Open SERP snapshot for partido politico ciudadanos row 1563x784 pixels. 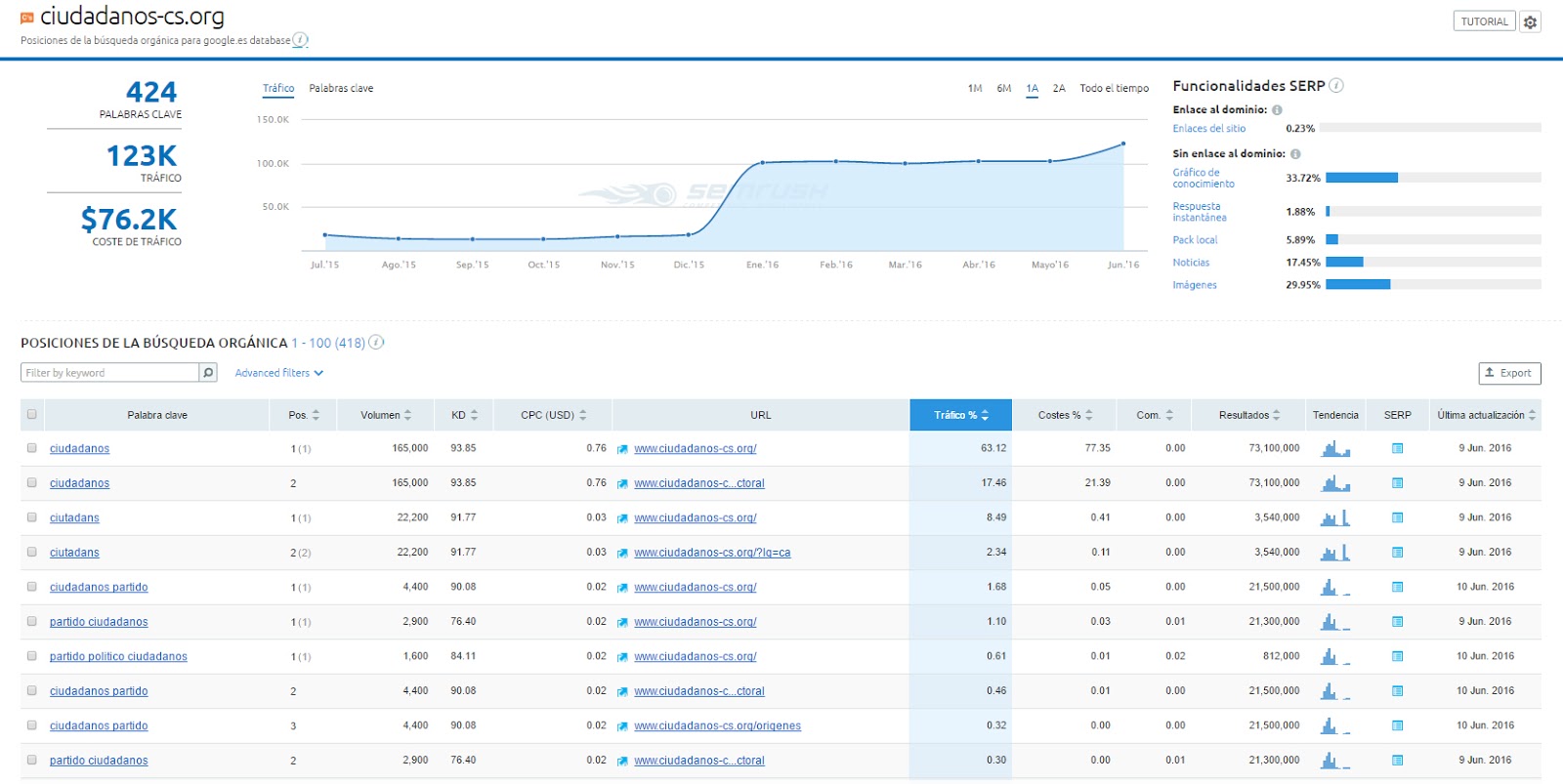point(1397,656)
